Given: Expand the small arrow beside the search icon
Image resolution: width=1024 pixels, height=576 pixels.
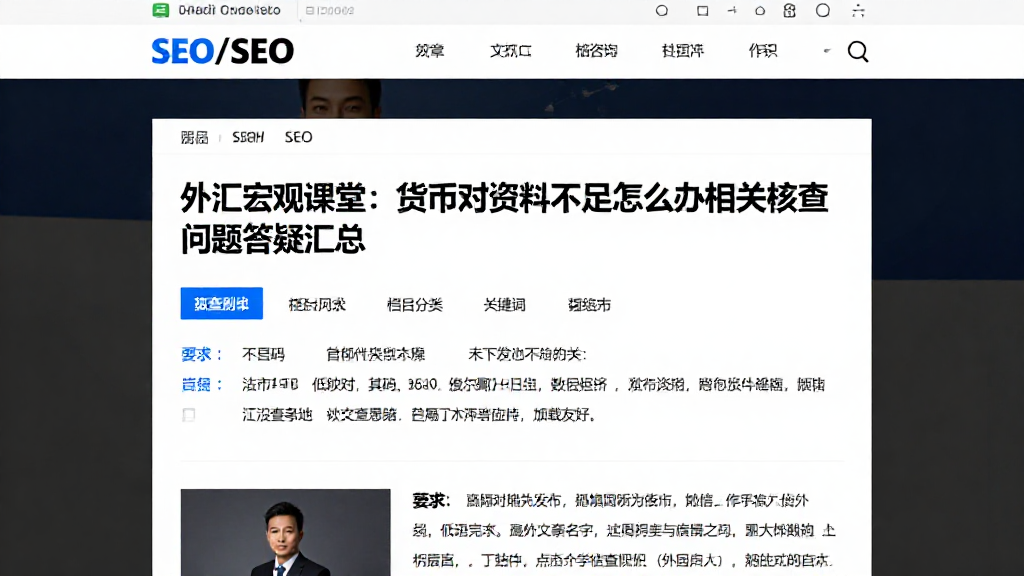Looking at the screenshot, I should click(827, 51).
